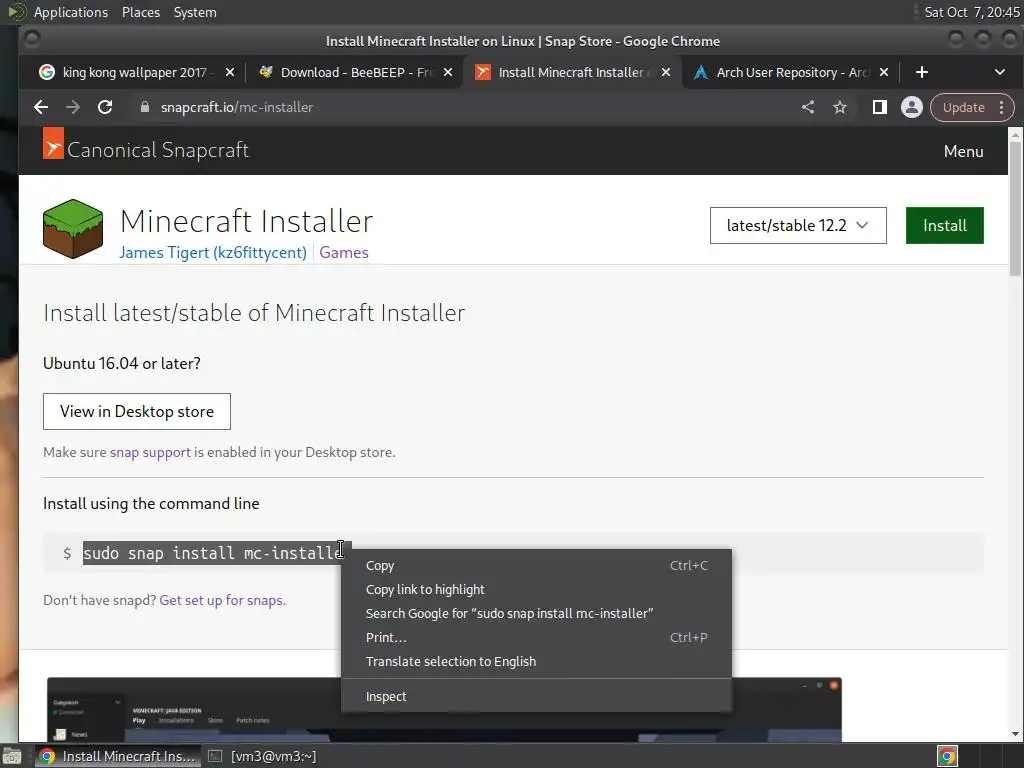This screenshot has width=1024, height=768.
Task: Click the Chrome icon in system tray
Action: 947,756
